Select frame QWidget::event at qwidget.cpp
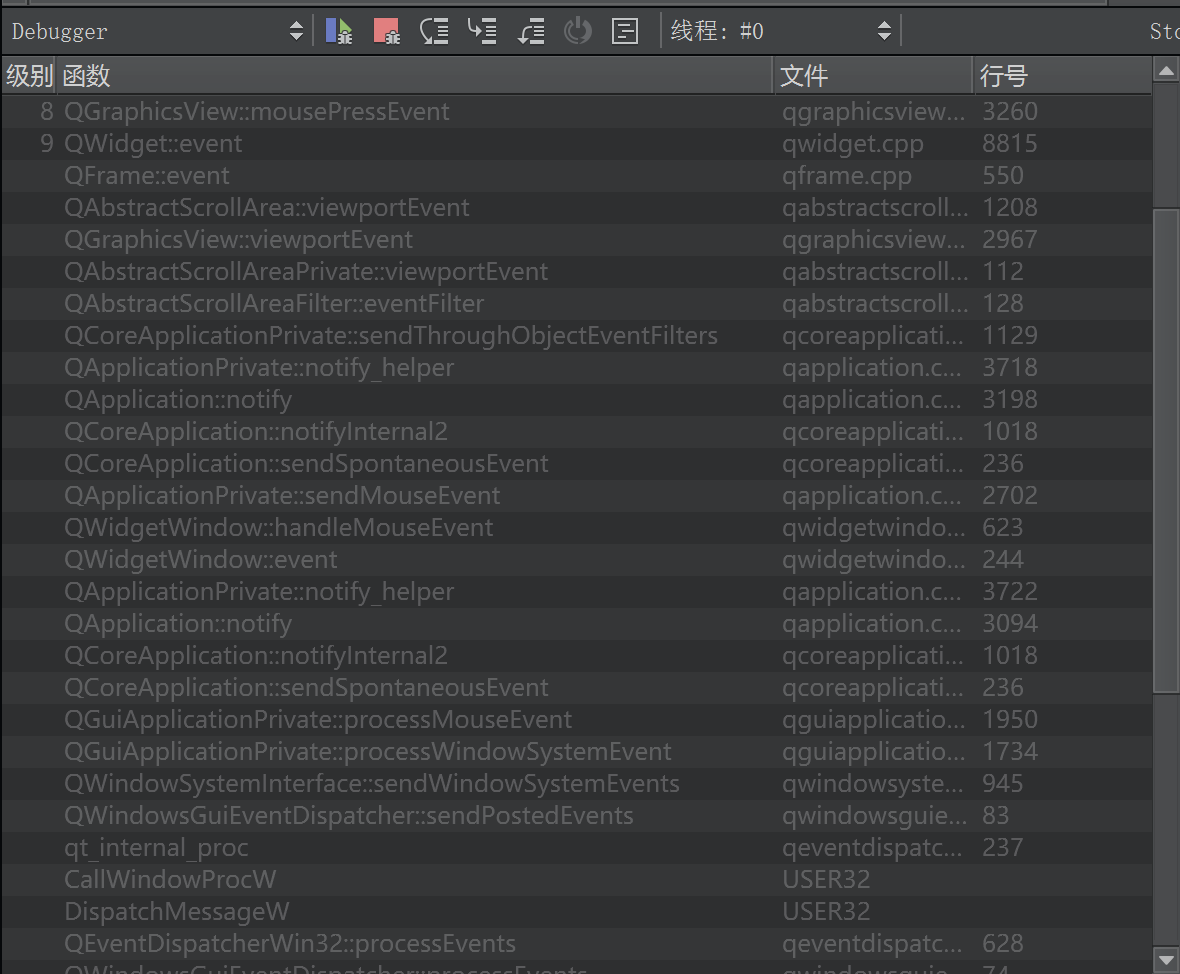This screenshot has height=974, width=1180. pos(153,143)
